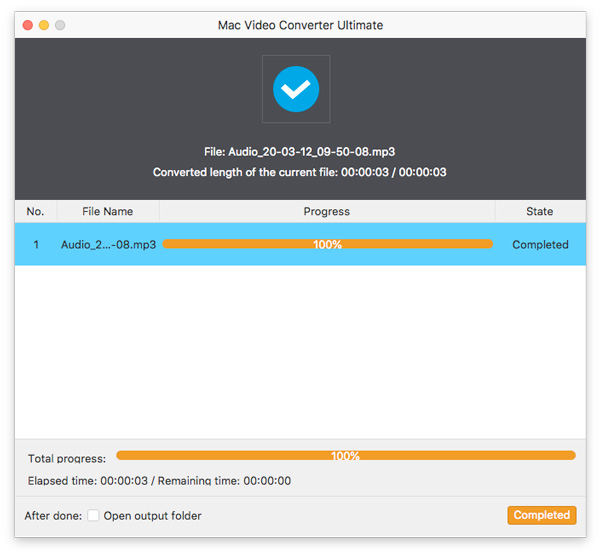600x555 pixels.
Task: Click the Total progress label
Action: (67, 459)
